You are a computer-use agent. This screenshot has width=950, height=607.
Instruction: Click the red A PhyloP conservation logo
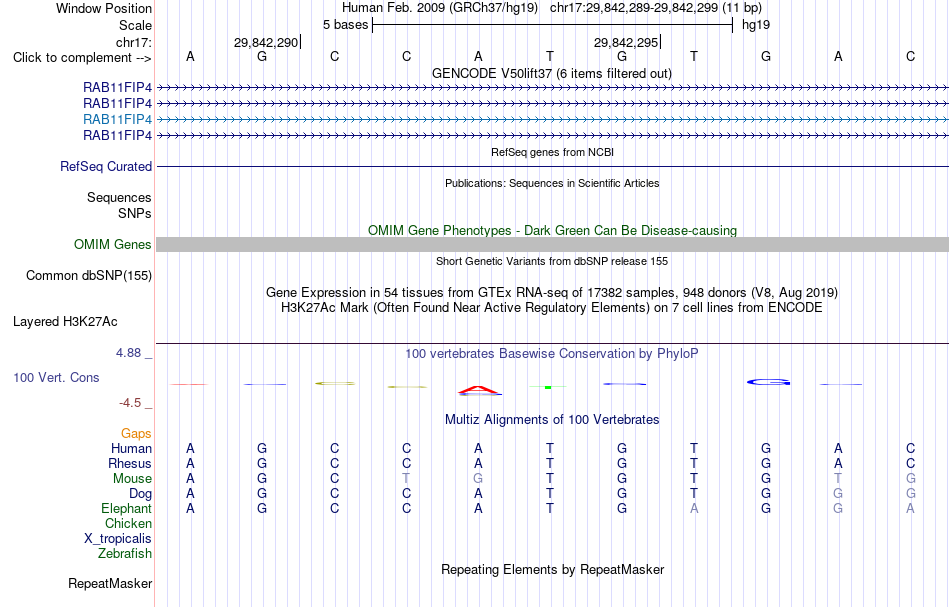click(479, 390)
